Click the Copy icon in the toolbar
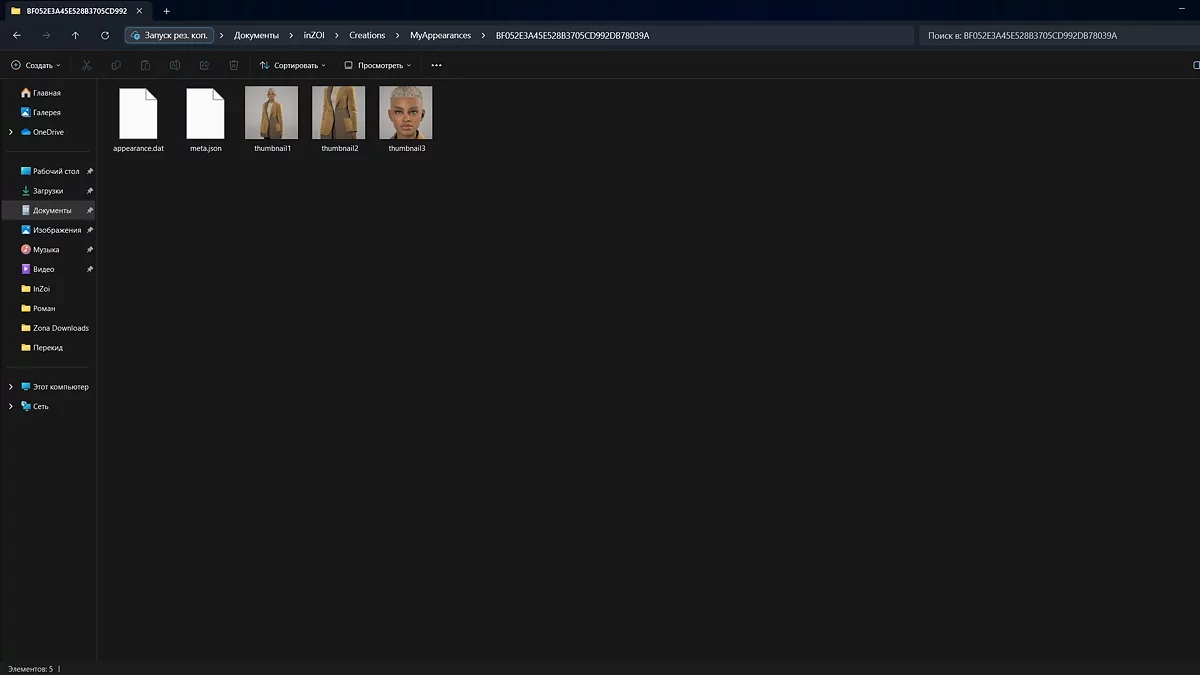 click(116, 65)
